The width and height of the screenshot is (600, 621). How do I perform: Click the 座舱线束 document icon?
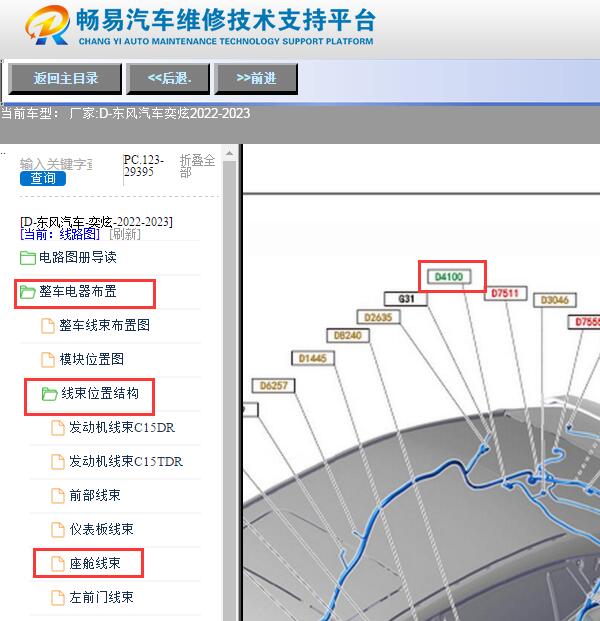click(x=58, y=564)
